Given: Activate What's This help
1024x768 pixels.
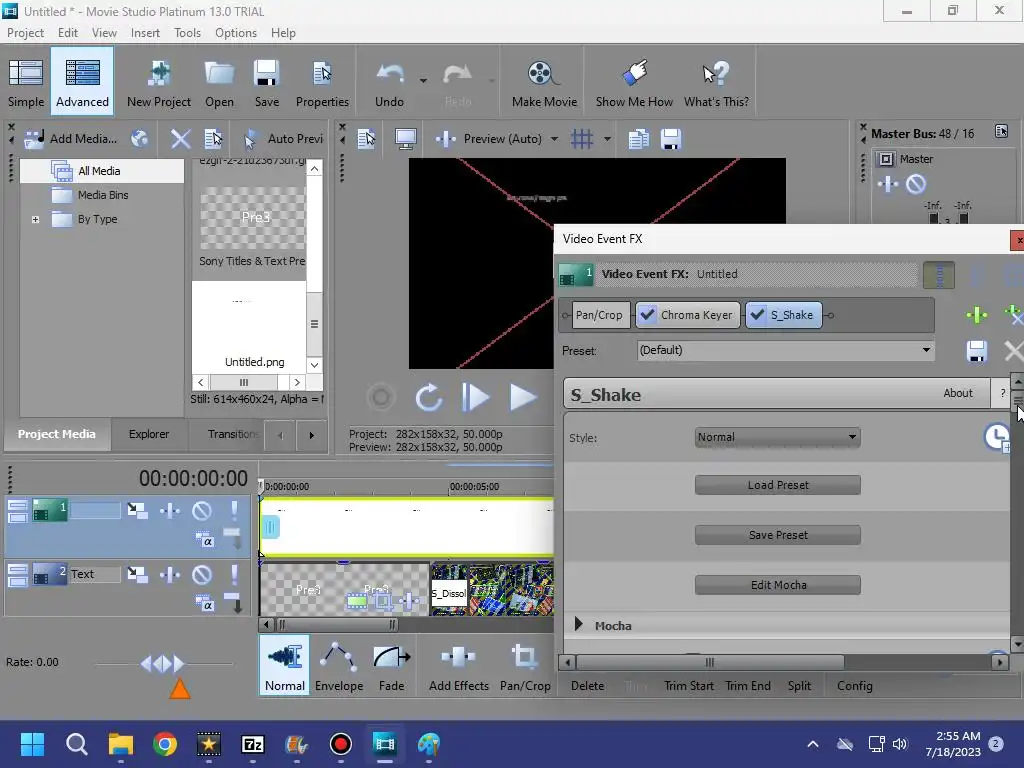Looking at the screenshot, I should 716,82.
